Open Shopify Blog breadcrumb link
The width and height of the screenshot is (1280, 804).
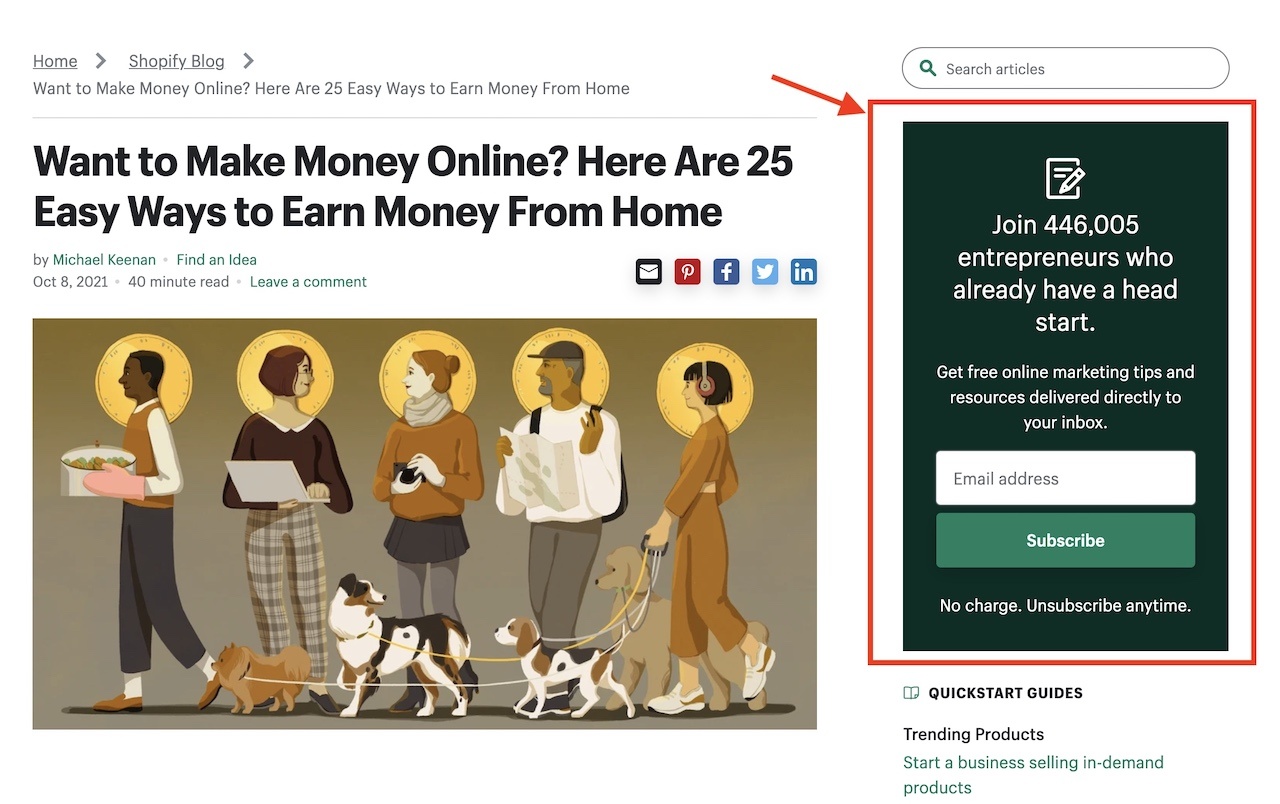pyautogui.click(x=177, y=61)
